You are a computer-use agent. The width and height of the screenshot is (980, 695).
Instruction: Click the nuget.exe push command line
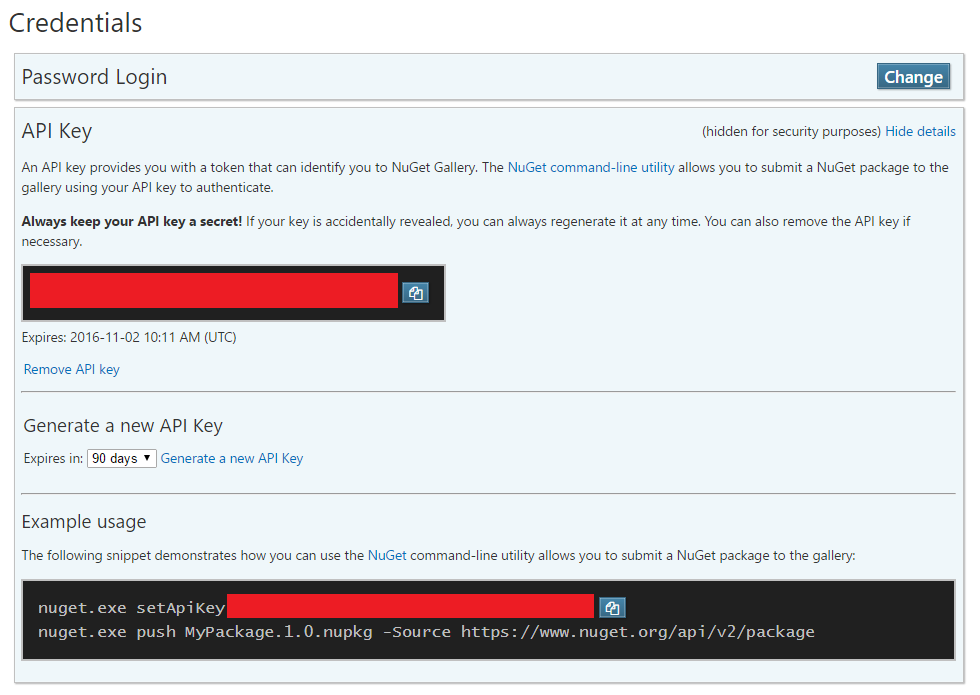coord(426,632)
